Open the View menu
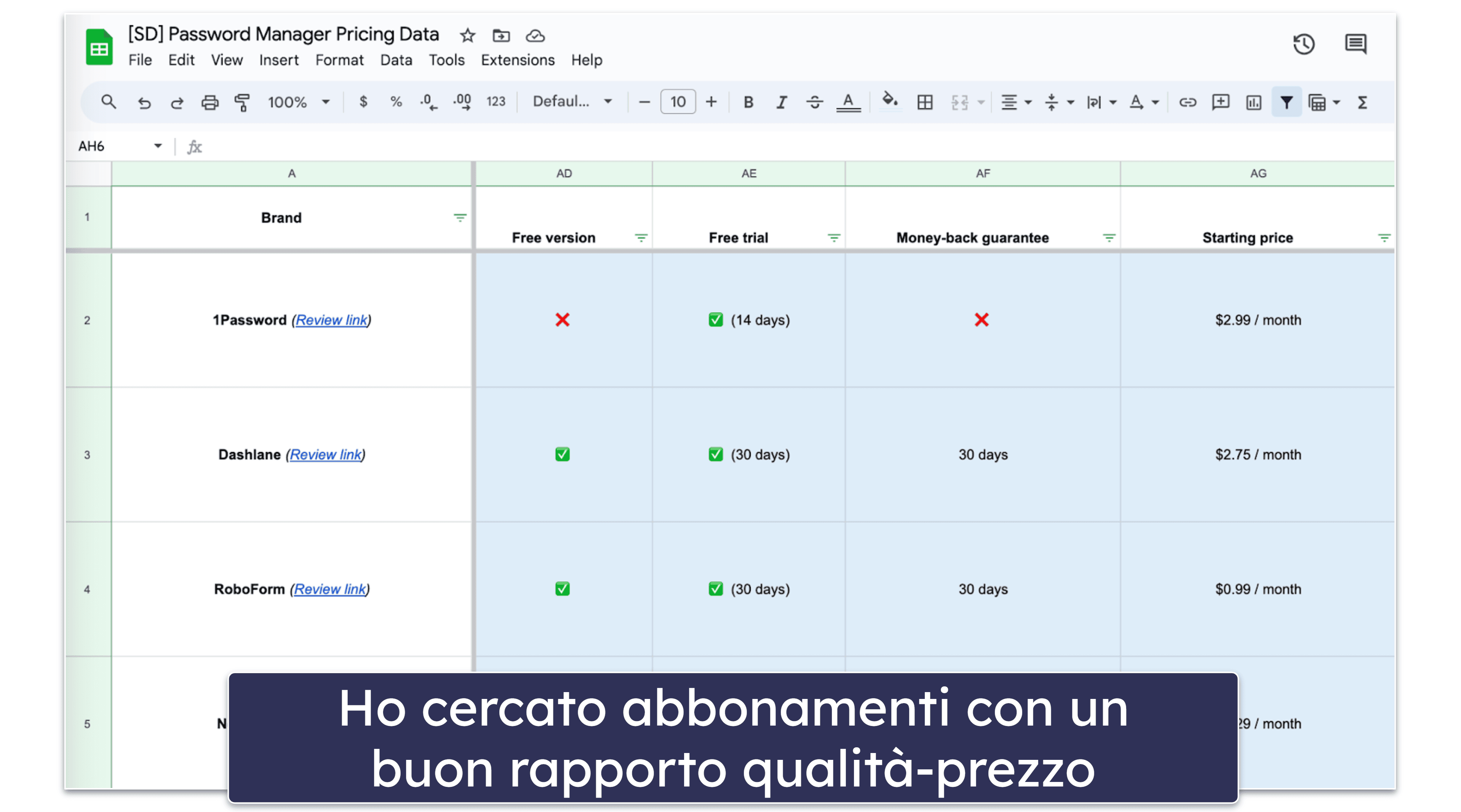This screenshot has width=1461, height=812. point(227,60)
